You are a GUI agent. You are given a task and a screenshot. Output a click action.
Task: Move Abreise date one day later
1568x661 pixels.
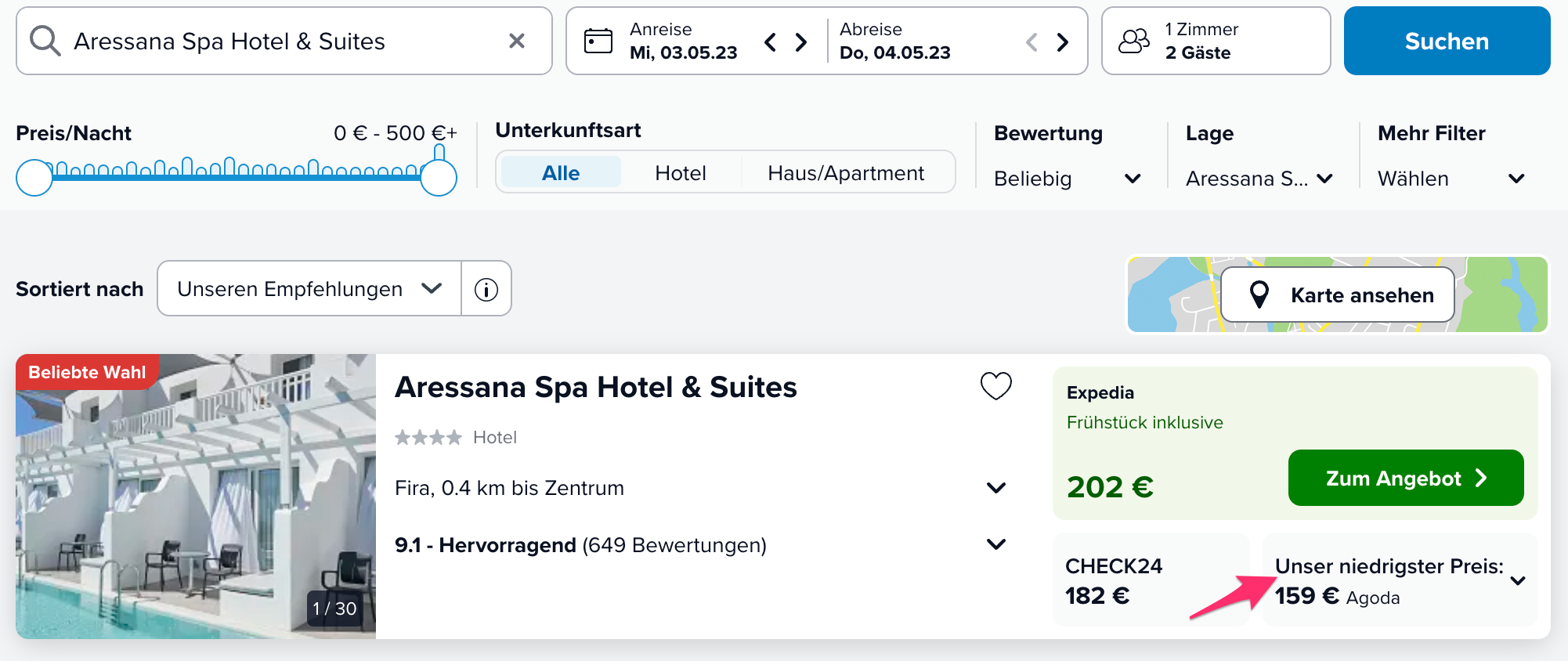pyautogui.click(x=1062, y=42)
